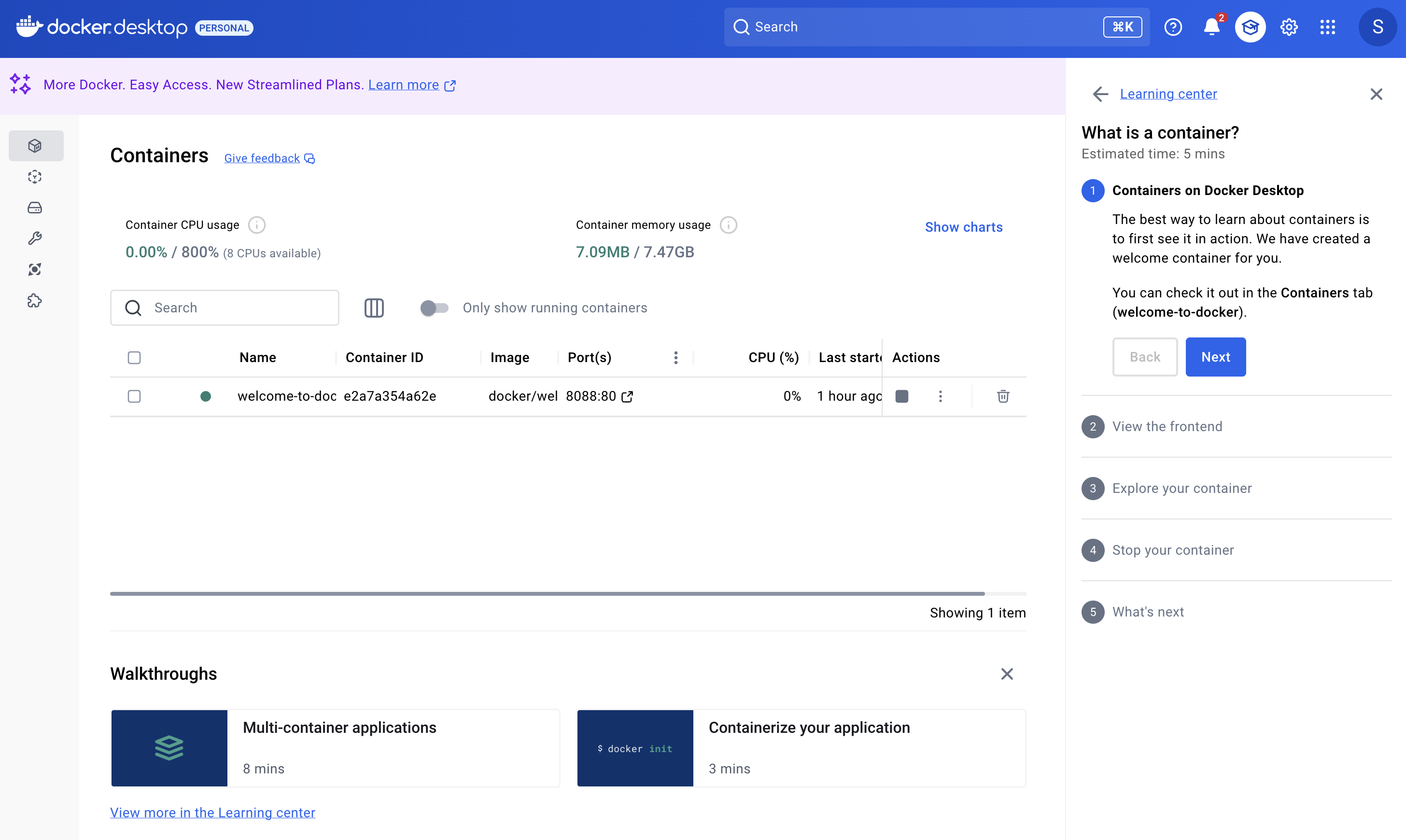Click the Docker Desktop whale logo
Image resolution: width=1406 pixels, height=840 pixels.
point(29,27)
